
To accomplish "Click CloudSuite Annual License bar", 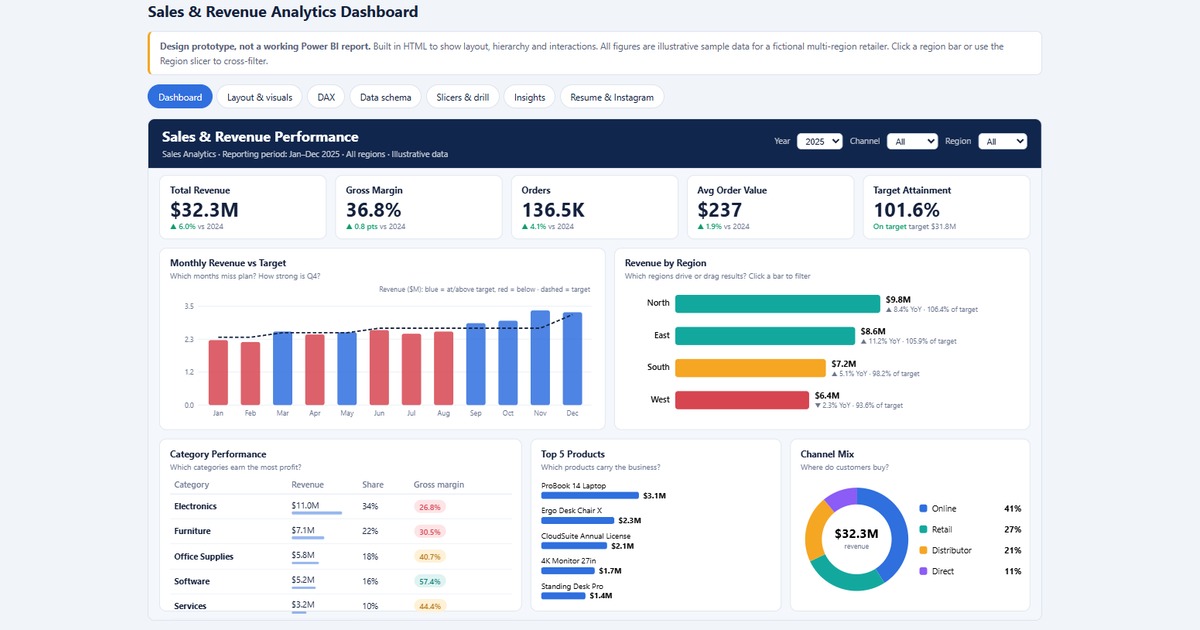I will 574,546.
